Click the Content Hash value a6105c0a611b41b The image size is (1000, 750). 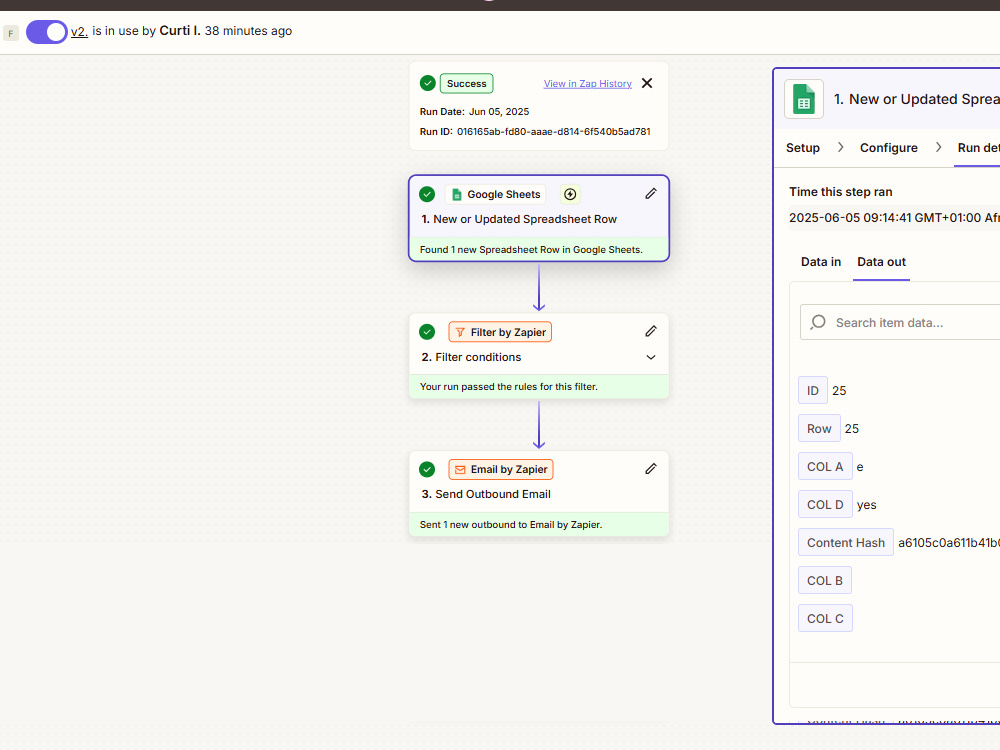[x=948, y=543]
